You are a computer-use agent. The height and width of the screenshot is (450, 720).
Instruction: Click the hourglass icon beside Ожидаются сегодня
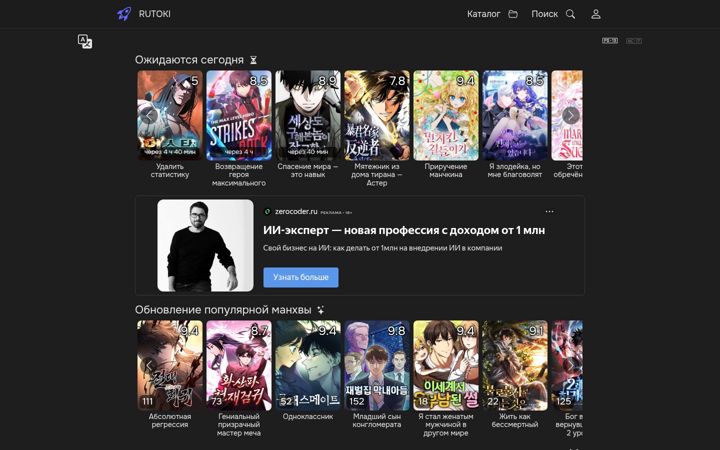click(253, 60)
